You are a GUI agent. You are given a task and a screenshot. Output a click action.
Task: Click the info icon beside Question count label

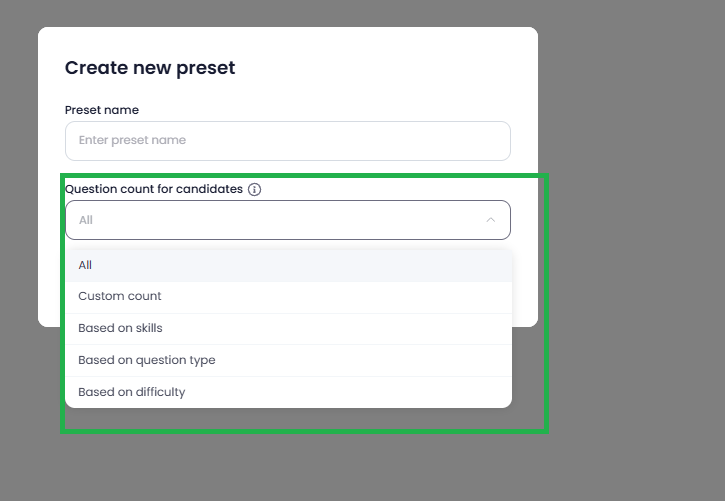254,189
